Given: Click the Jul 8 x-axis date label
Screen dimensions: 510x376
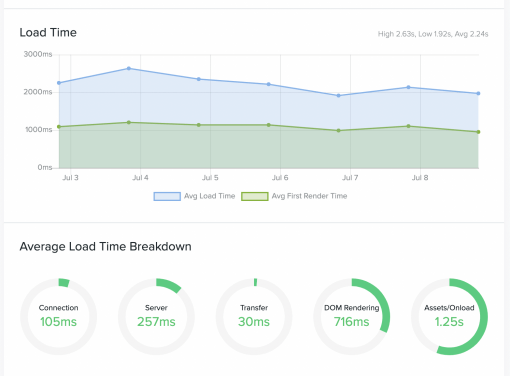Looking at the screenshot, I should coord(420,178).
